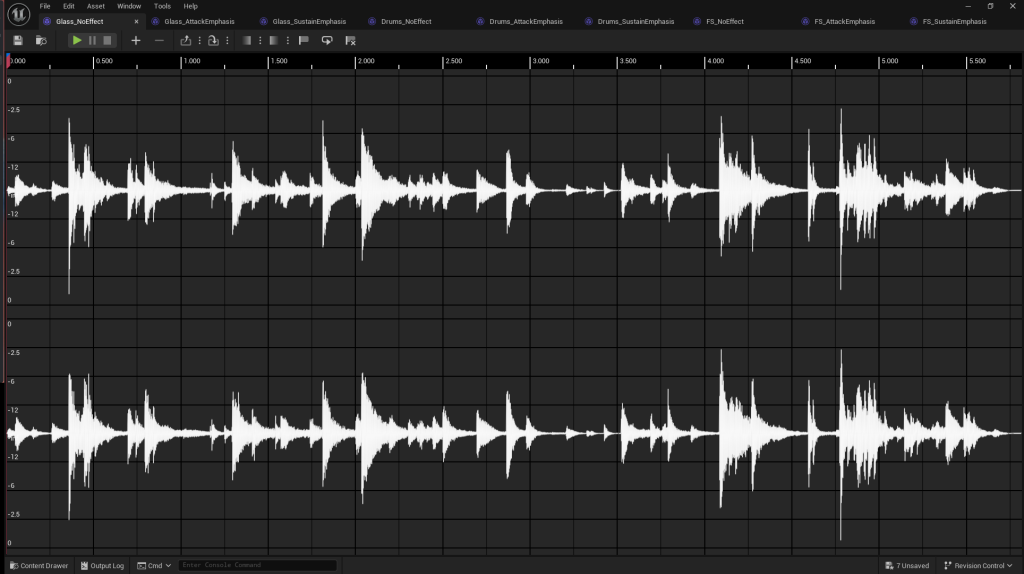Open fade out options three-dot menu
Screen dimensions: 1024x574
(x=287, y=40)
